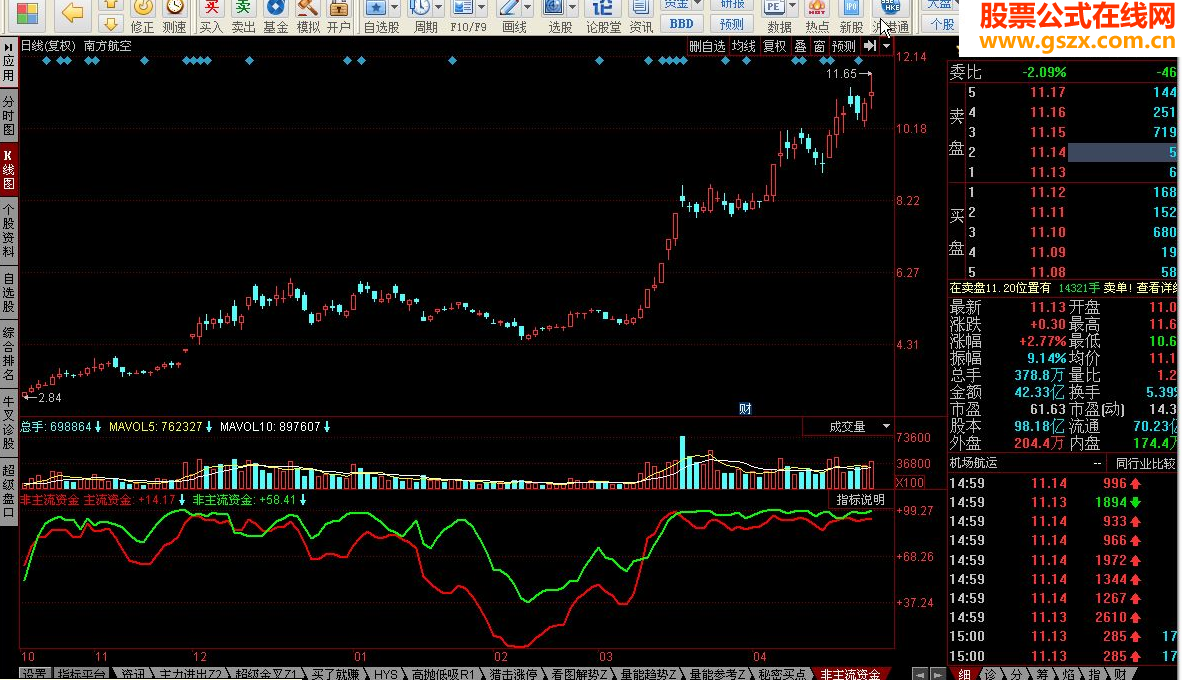The image size is (1187, 680).
Task: Expand the 画线 dropdown arrow
Action: [528, 8]
